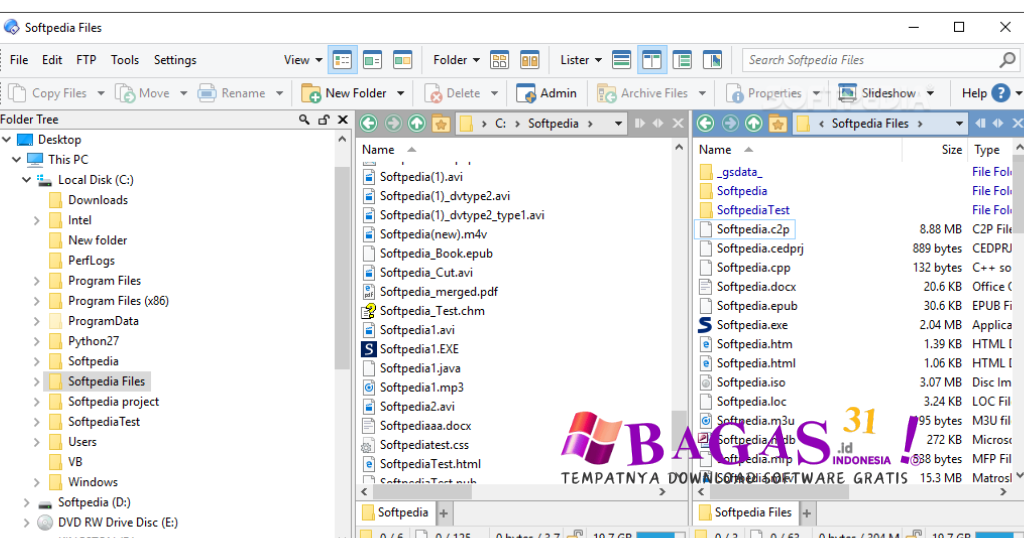Image resolution: width=1024 pixels, height=538 pixels.
Task: Click the Archive Files toolbar button
Action: pyautogui.click(x=643, y=93)
